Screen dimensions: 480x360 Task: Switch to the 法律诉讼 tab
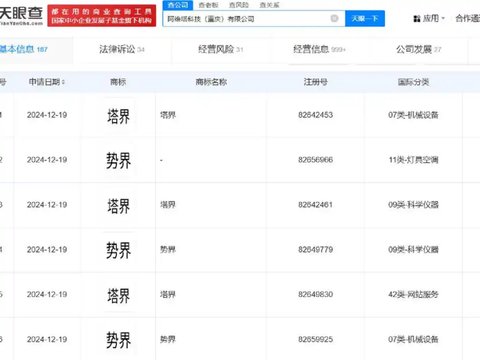coord(122,49)
